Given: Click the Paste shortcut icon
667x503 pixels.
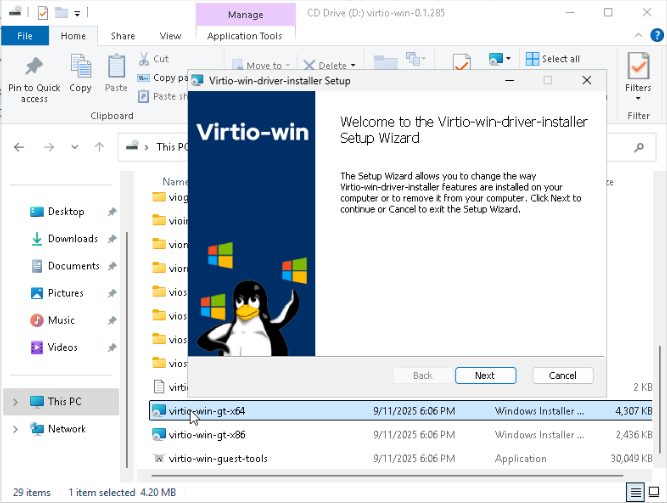Looking at the screenshot, I should coord(143,96).
